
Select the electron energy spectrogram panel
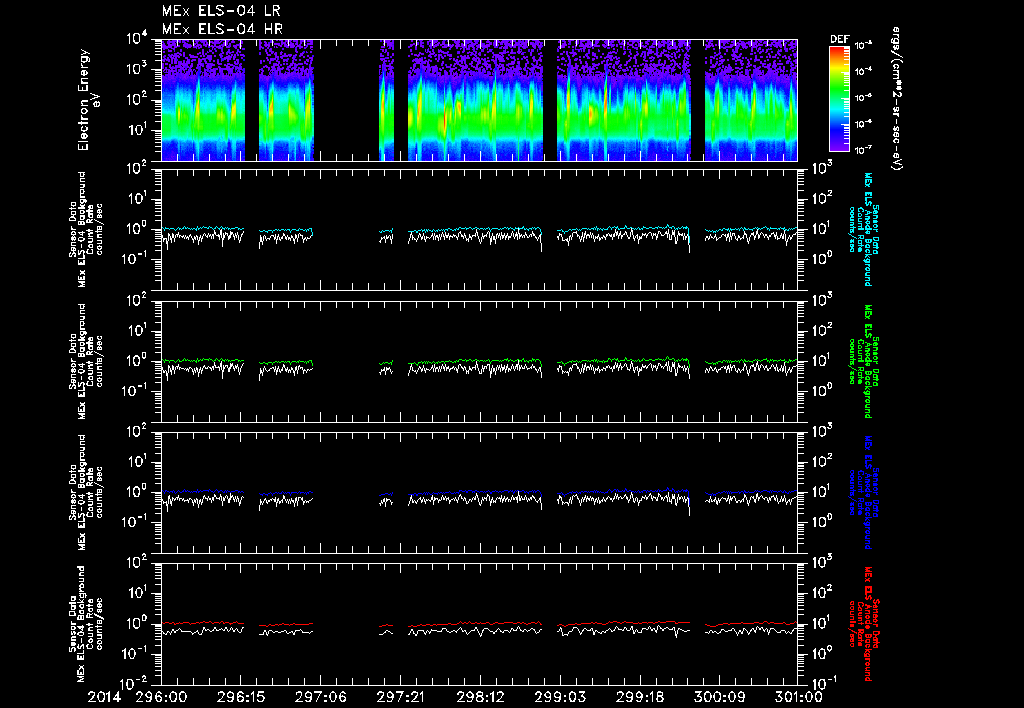click(x=479, y=100)
